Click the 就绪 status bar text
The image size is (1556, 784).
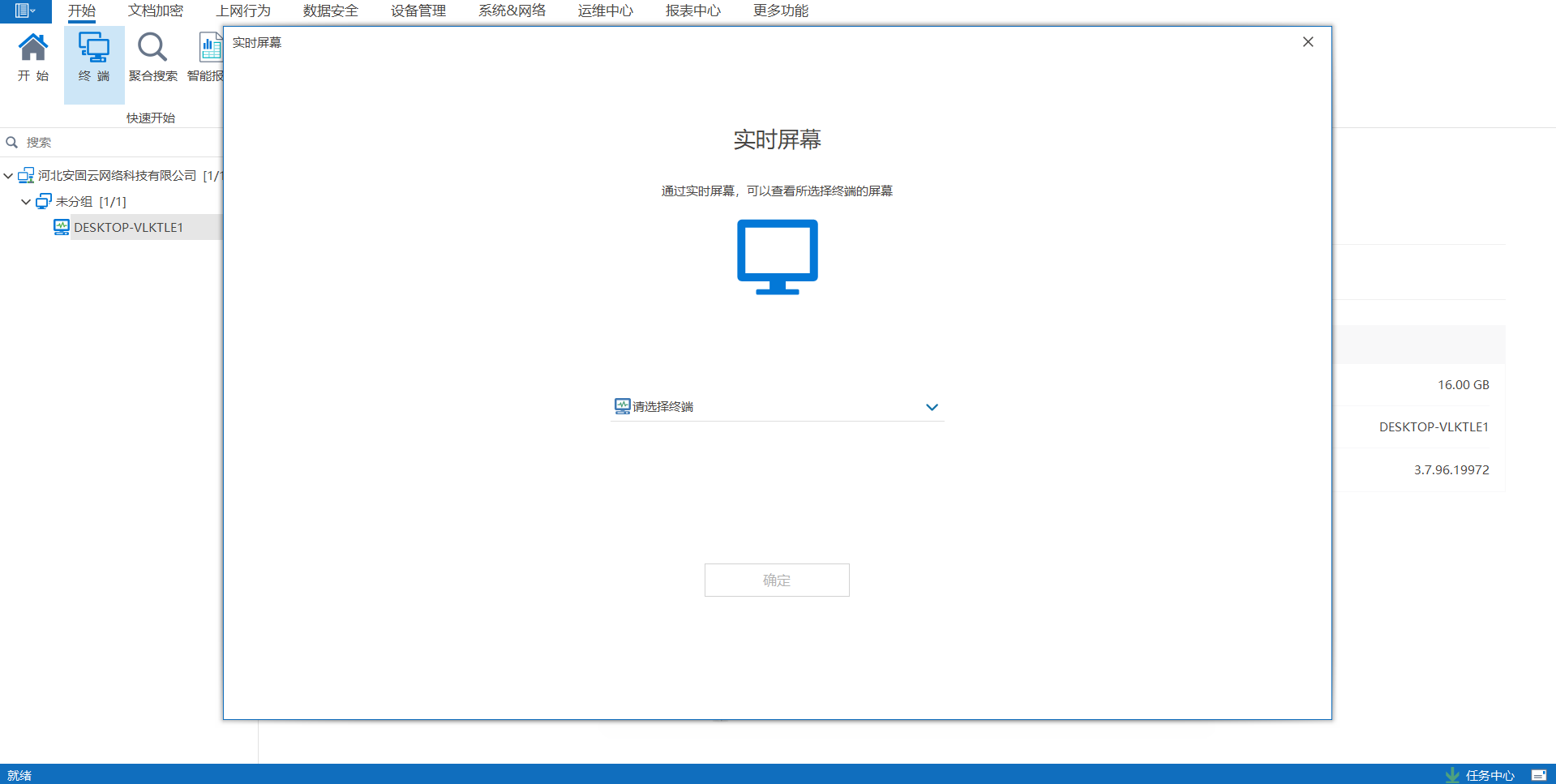tap(19, 775)
